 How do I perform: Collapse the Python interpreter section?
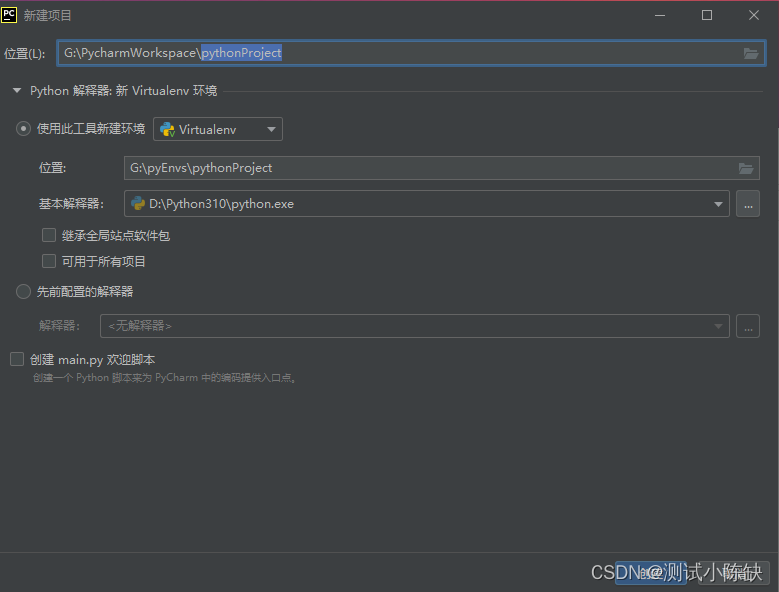pos(17,91)
